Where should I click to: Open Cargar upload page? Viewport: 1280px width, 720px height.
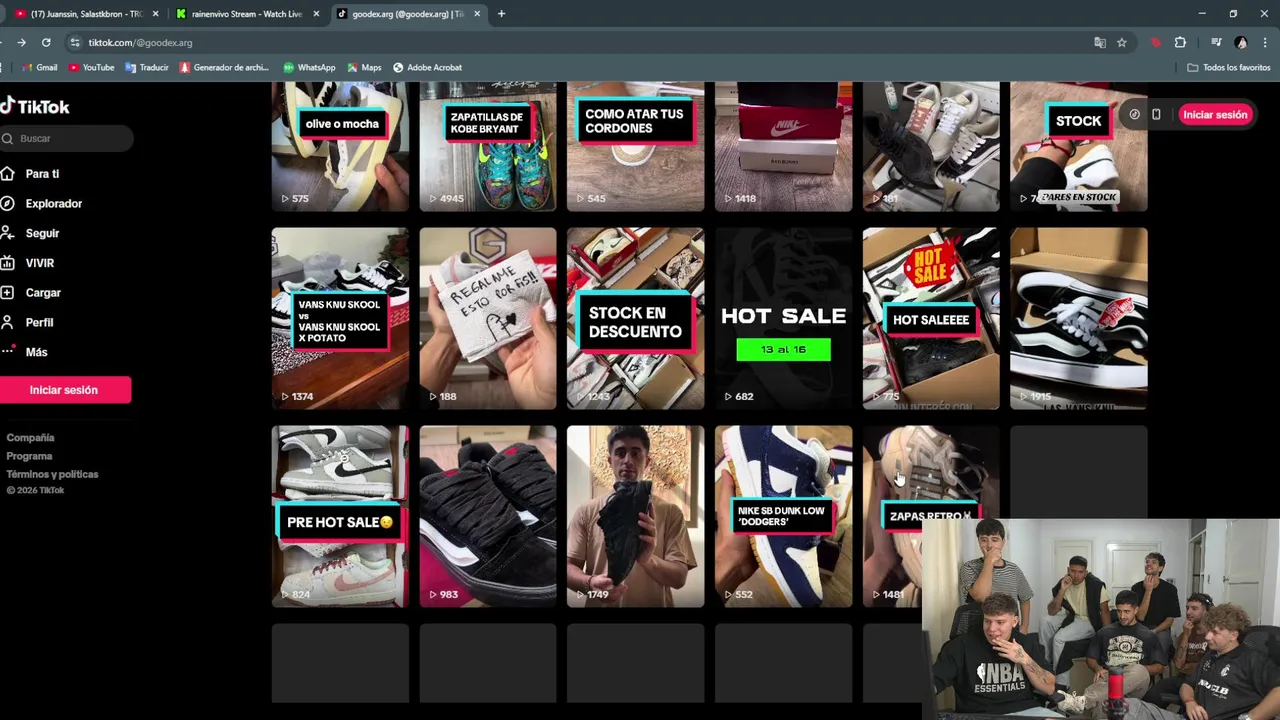[x=43, y=293]
